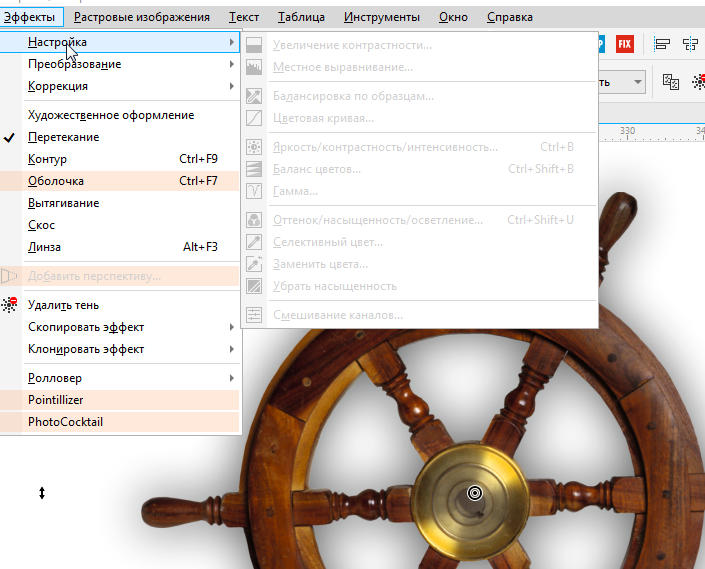This screenshot has width=705, height=569.
Task: Click Увеличение контрастности… entry
Action: coord(419,45)
